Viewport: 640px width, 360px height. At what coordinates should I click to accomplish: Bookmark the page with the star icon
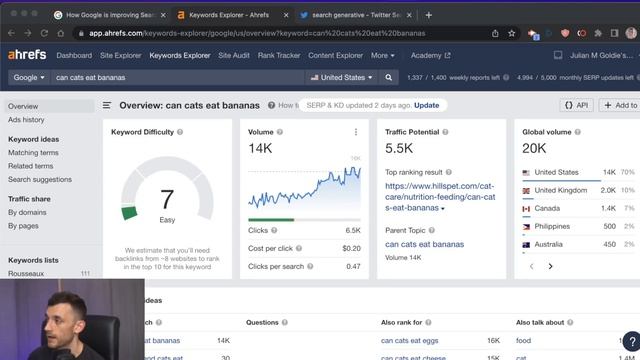pyautogui.click(x=511, y=33)
